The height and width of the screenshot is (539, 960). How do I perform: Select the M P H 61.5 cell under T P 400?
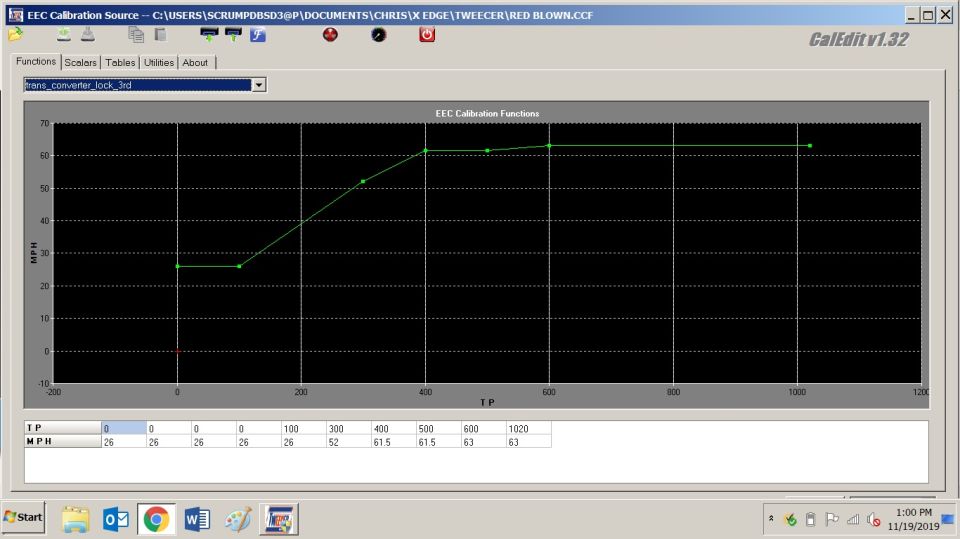click(394, 442)
